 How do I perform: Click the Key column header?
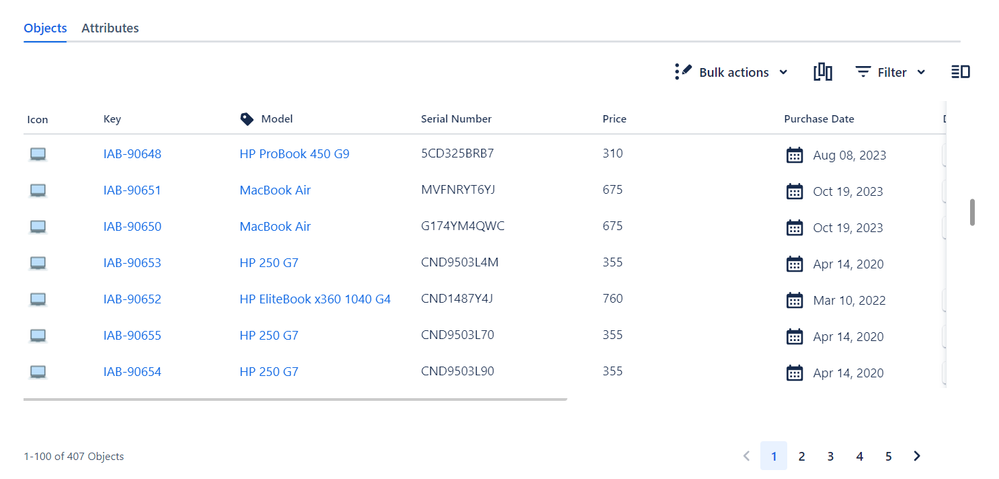[x=111, y=119]
